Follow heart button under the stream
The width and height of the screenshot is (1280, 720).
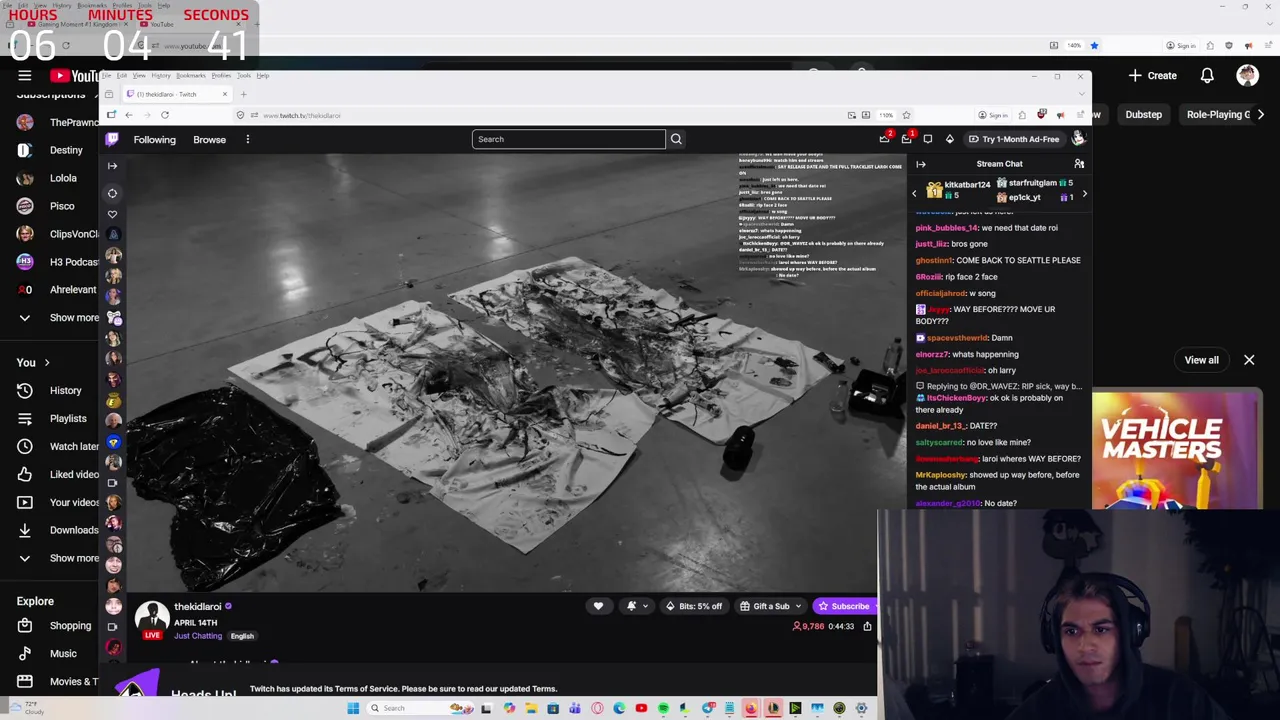tap(598, 606)
